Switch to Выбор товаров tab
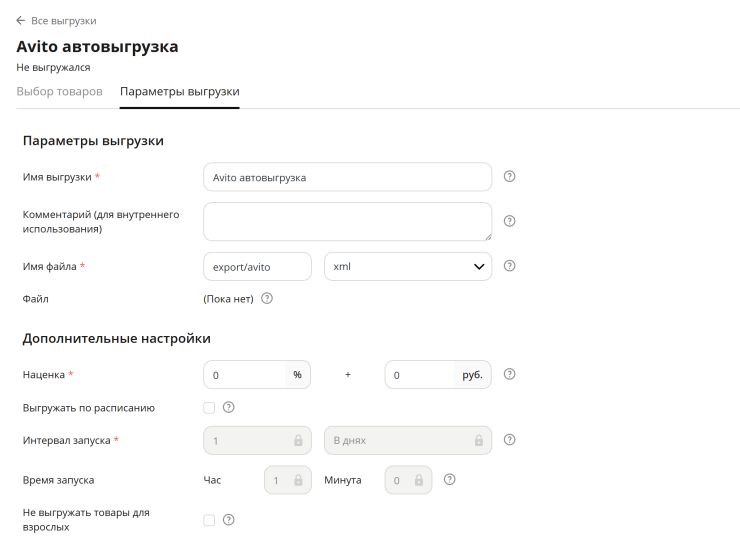The image size is (740, 549). (x=59, y=92)
